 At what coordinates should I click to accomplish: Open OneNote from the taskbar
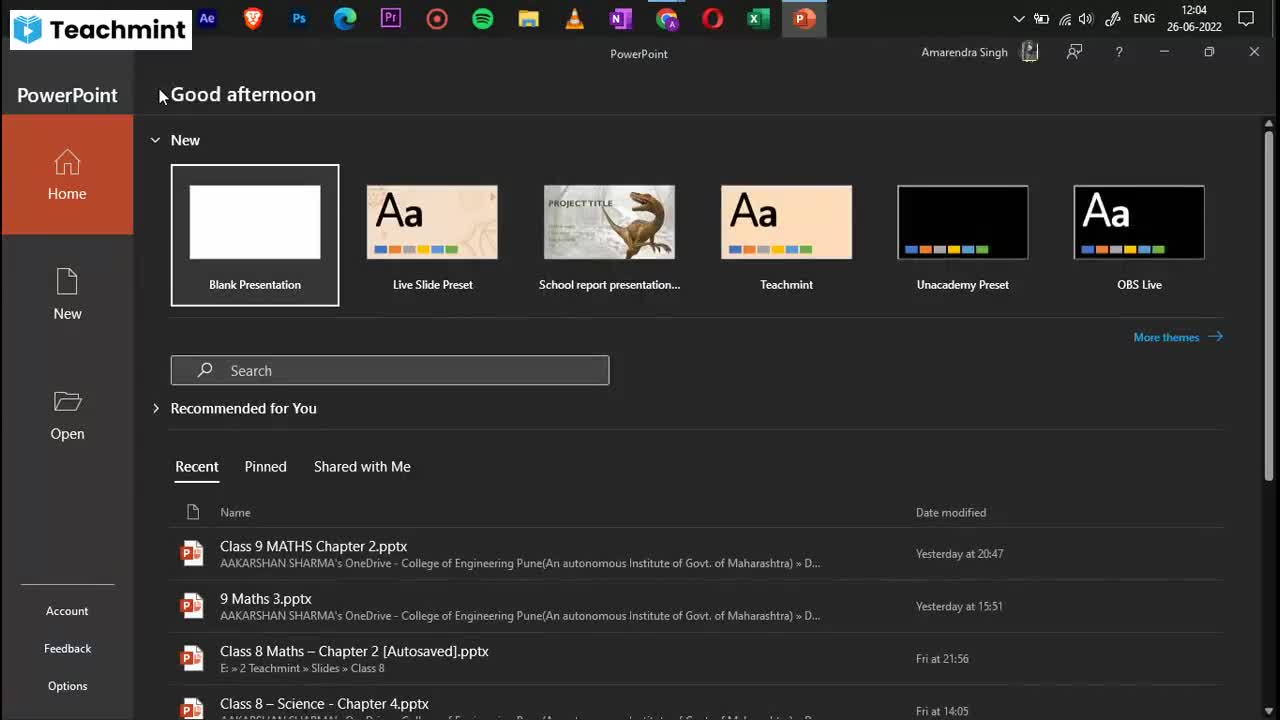click(620, 18)
